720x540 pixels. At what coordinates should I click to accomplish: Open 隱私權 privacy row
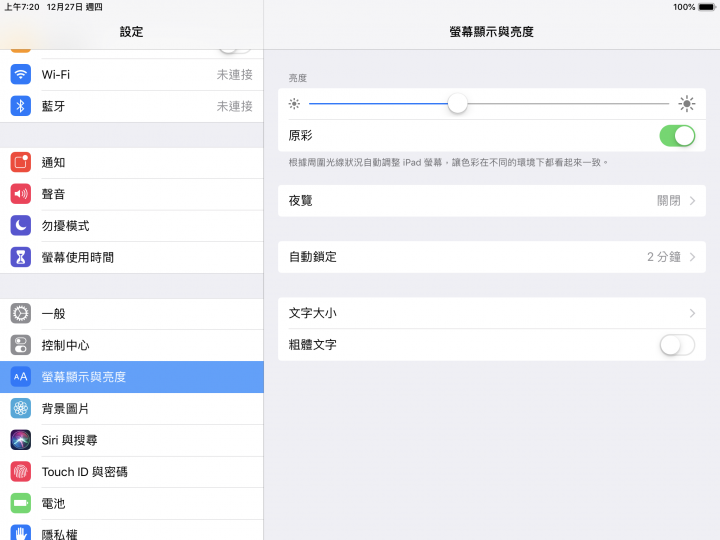pyautogui.click(x=132, y=530)
